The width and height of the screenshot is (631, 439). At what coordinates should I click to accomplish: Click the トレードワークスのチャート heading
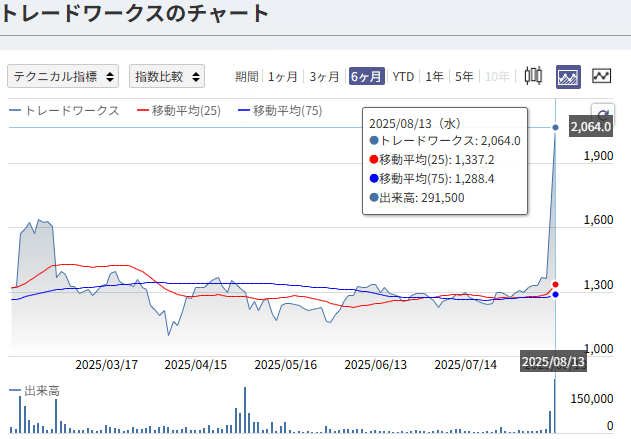tap(134, 12)
